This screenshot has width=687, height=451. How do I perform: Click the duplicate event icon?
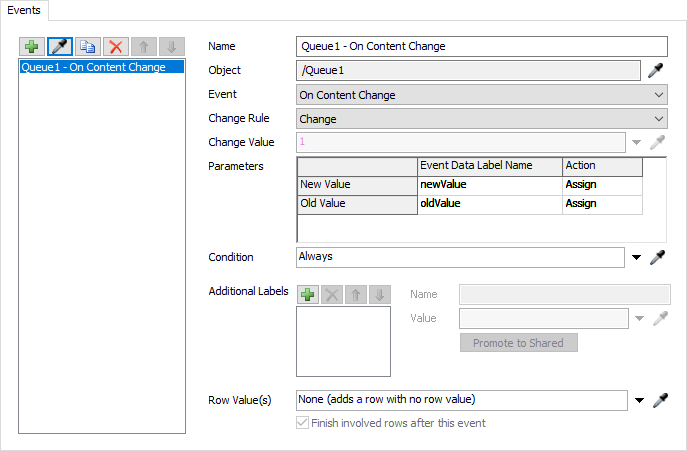coord(88,47)
